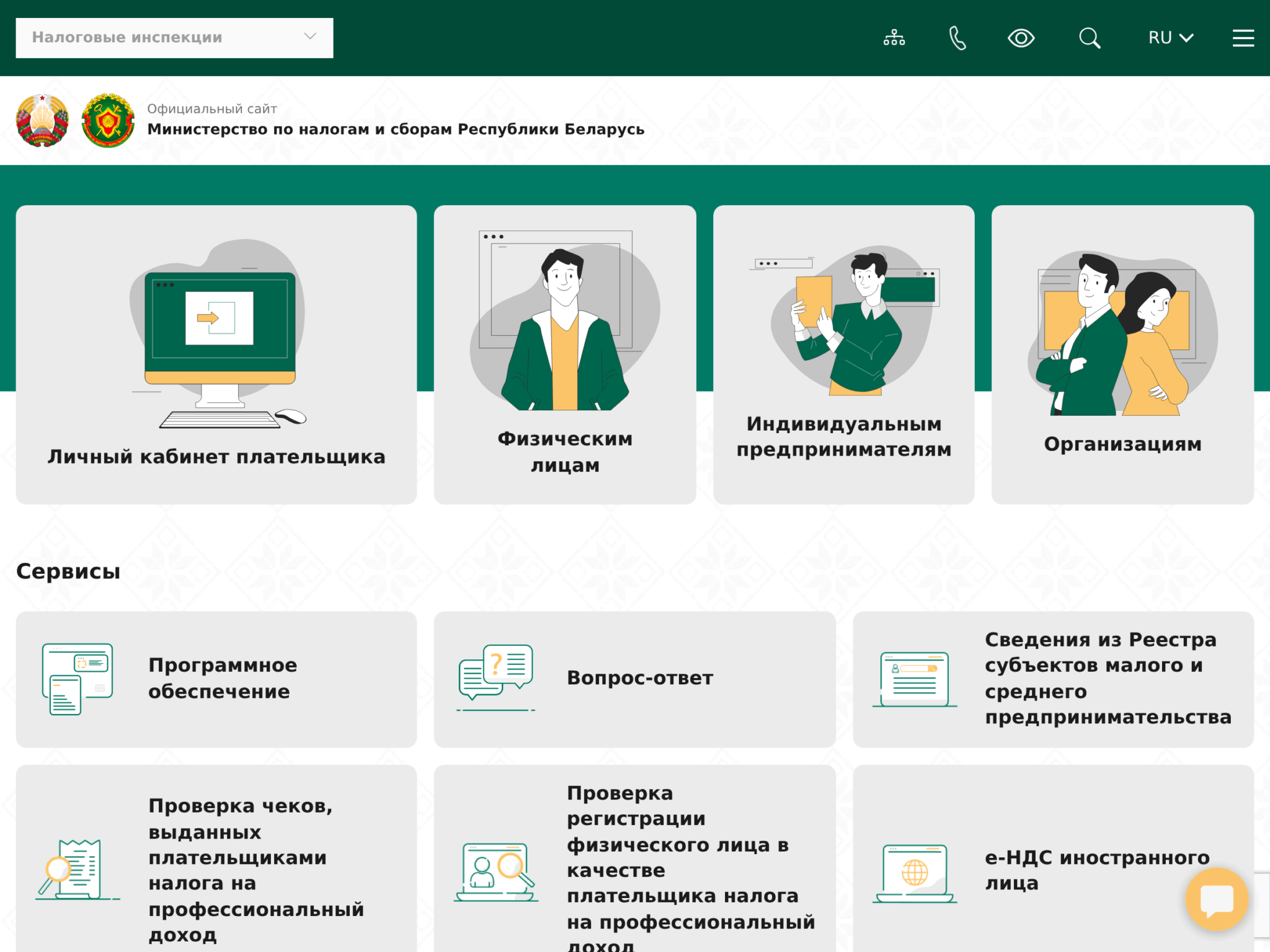
Task: Expand the RU language selector
Action: [1170, 38]
